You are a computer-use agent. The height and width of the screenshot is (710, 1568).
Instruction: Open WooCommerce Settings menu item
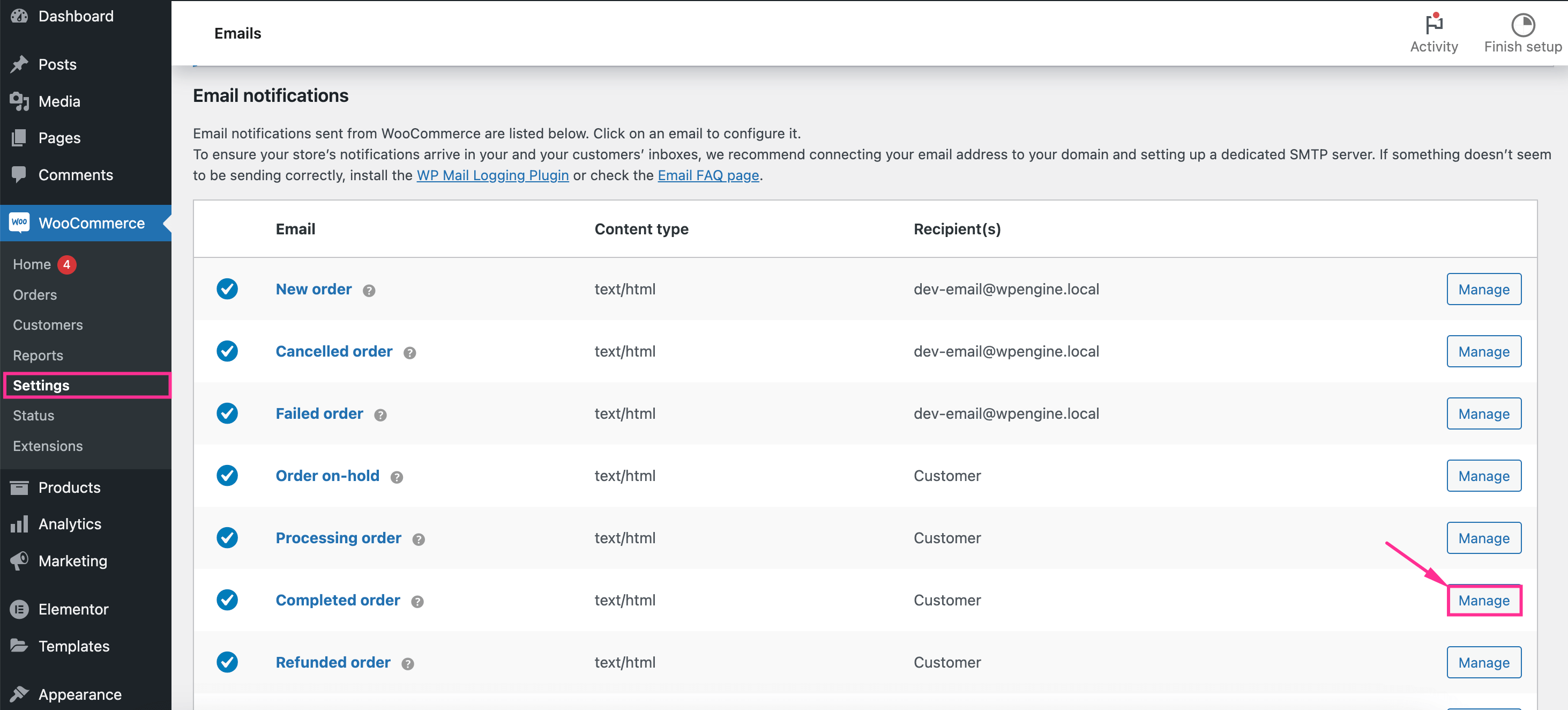coord(41,385)
